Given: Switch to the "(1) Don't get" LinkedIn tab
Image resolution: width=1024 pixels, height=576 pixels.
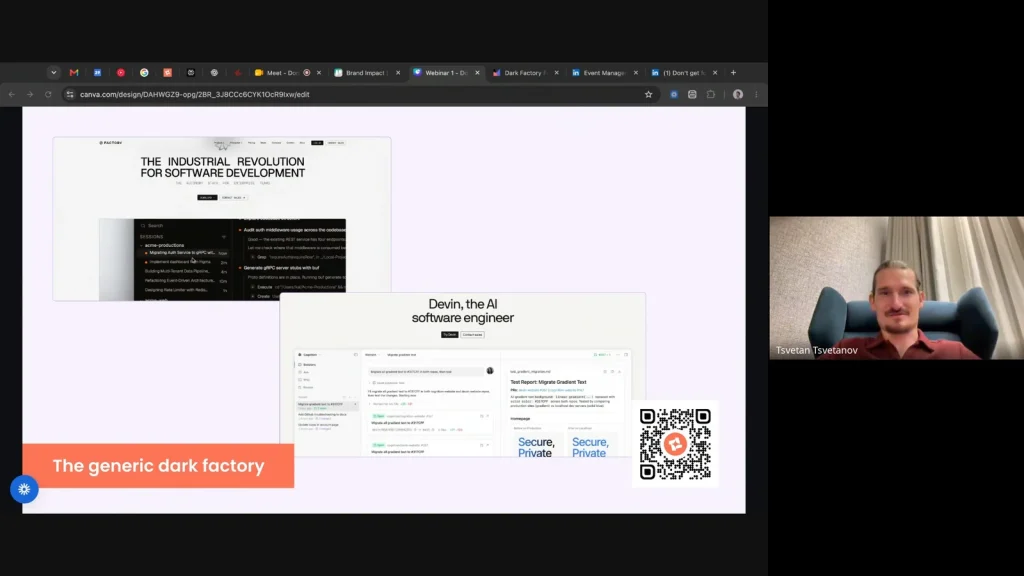Looking at the screenshot, I should 683,72.
